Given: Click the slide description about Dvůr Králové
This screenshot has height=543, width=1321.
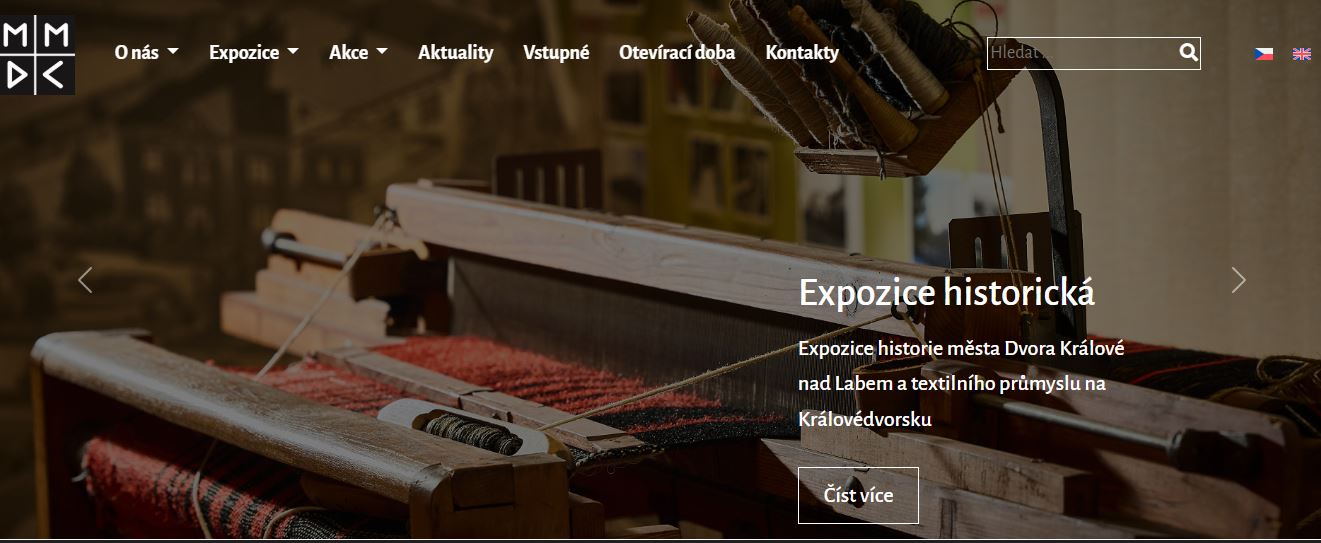Looking at the screenshot, I should [x=962, y=384].
